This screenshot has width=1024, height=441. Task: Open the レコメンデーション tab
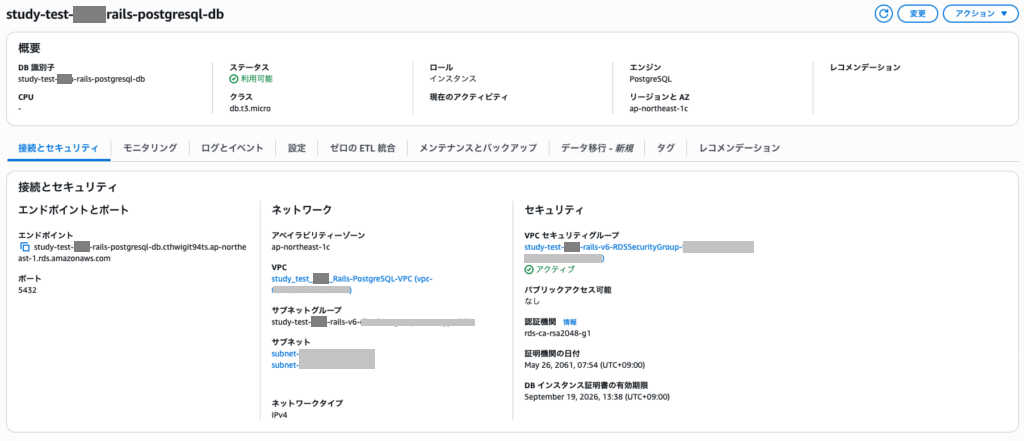point(739,148)
